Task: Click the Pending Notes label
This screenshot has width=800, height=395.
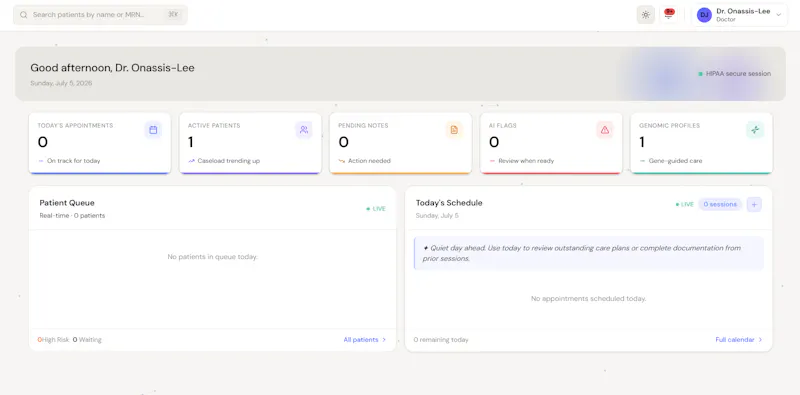Action: coord(363,126)
